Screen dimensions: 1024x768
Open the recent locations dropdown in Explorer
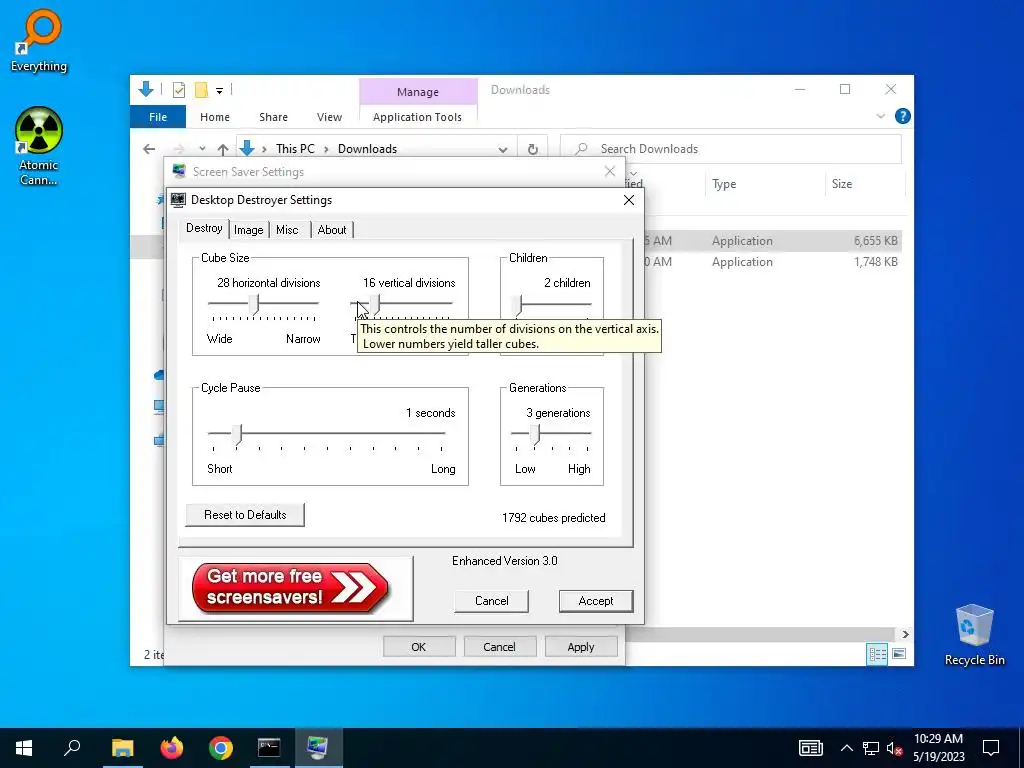pyautogui.click(x=202, y=149)
